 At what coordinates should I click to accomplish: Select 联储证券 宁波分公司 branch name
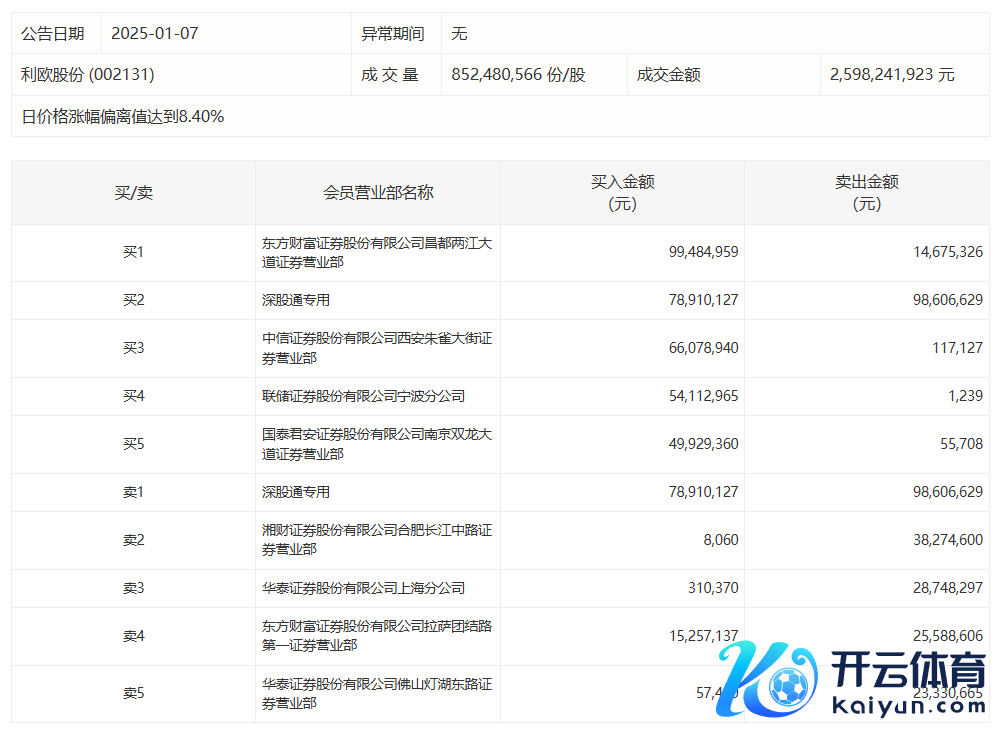tap(363, 396)
